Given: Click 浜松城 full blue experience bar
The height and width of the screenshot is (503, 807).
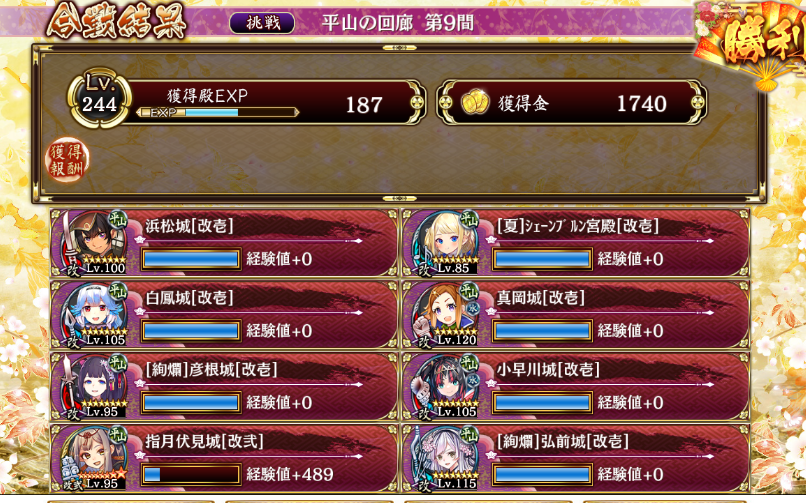Looking at the screenshot, I should tap(191, 259).
